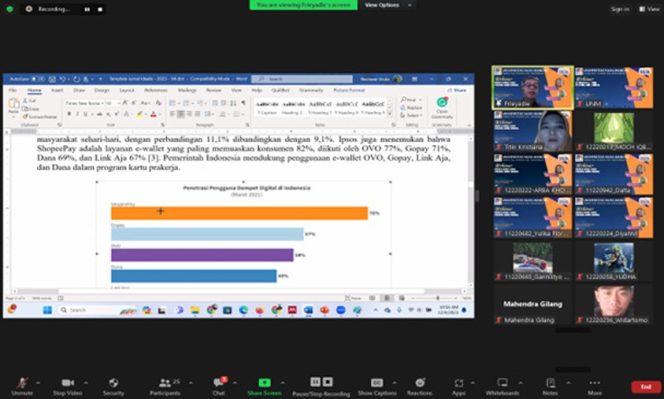Click the Word zoom slider in status bar

pyautogui.click(x=434, y=298)
